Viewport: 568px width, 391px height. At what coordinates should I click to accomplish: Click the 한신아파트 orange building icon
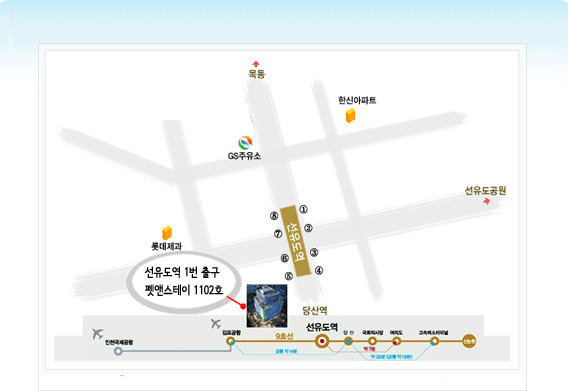[350, 116]
